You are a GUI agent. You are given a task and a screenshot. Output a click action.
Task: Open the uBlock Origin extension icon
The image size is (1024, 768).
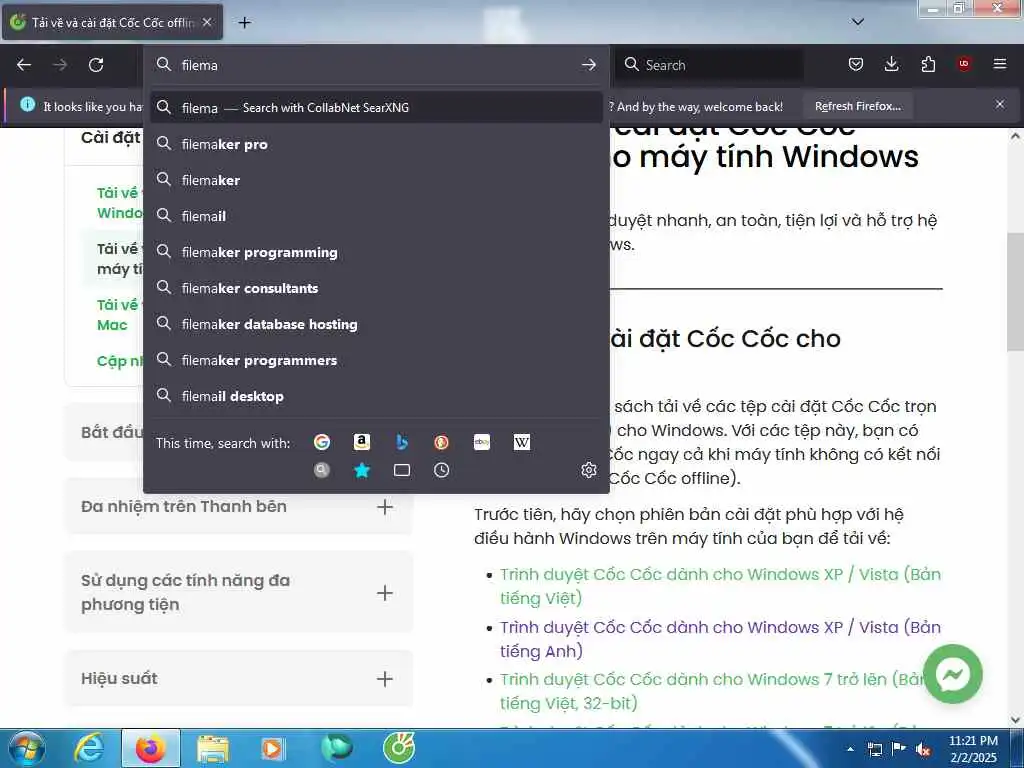click(964, 64)
